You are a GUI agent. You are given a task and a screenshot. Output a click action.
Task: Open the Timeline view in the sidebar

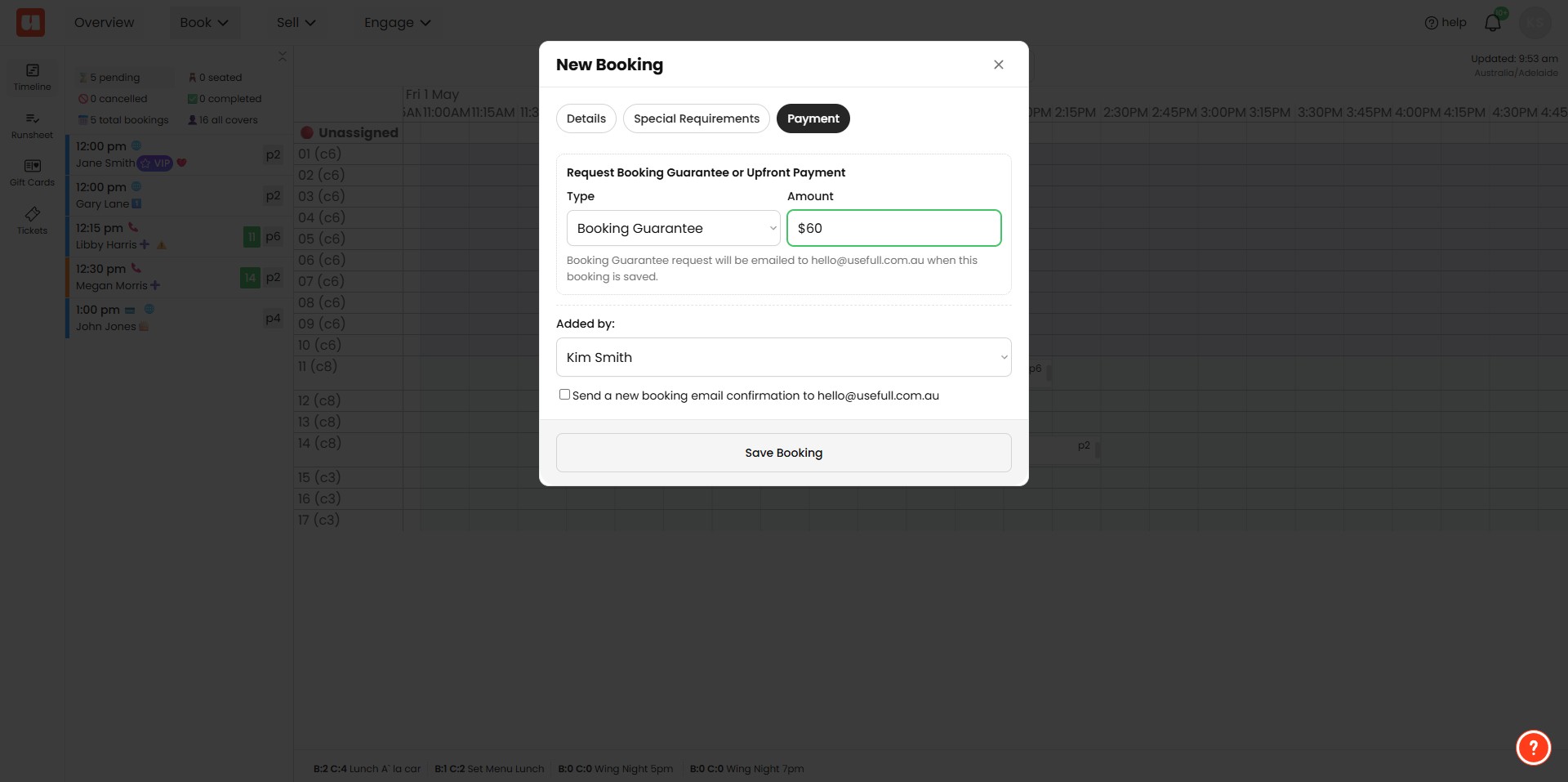point(32,77)
